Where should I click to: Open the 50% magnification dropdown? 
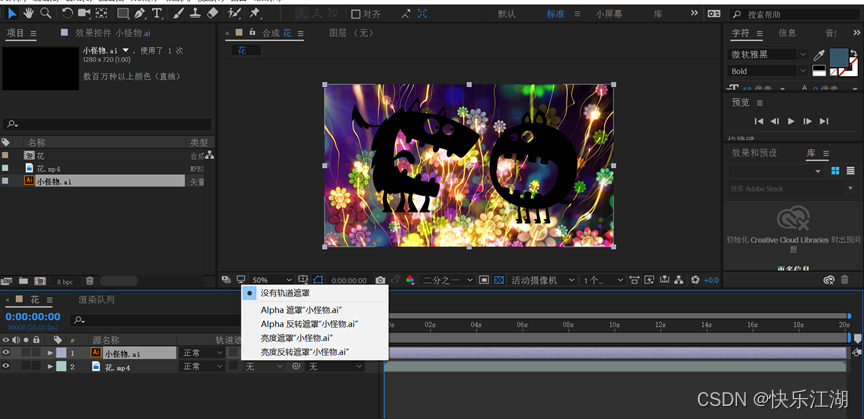(272, 280)
